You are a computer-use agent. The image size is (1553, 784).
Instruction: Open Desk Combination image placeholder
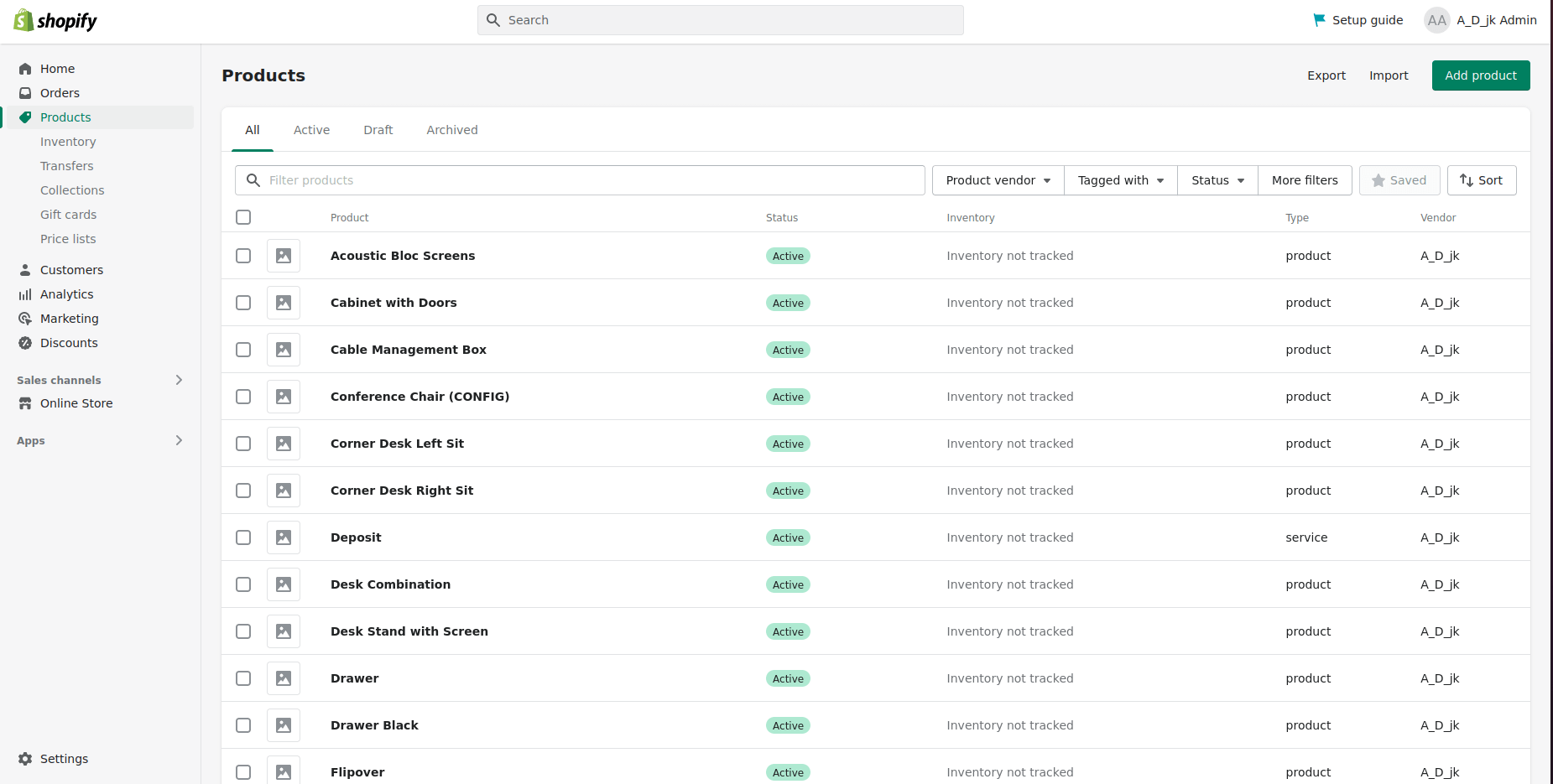point(284,584)
